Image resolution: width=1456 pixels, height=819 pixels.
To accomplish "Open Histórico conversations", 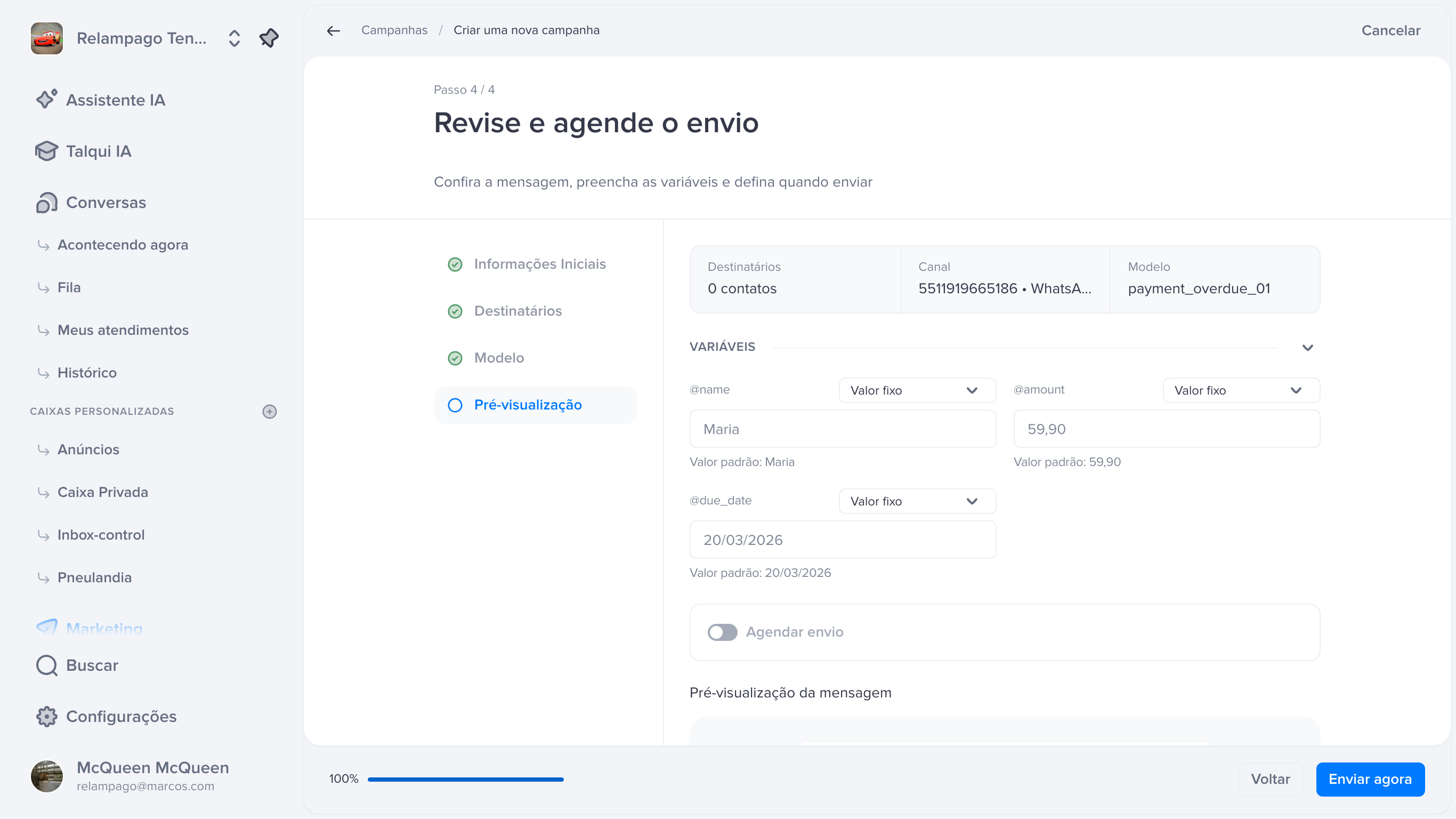I will tap(87, 373).
